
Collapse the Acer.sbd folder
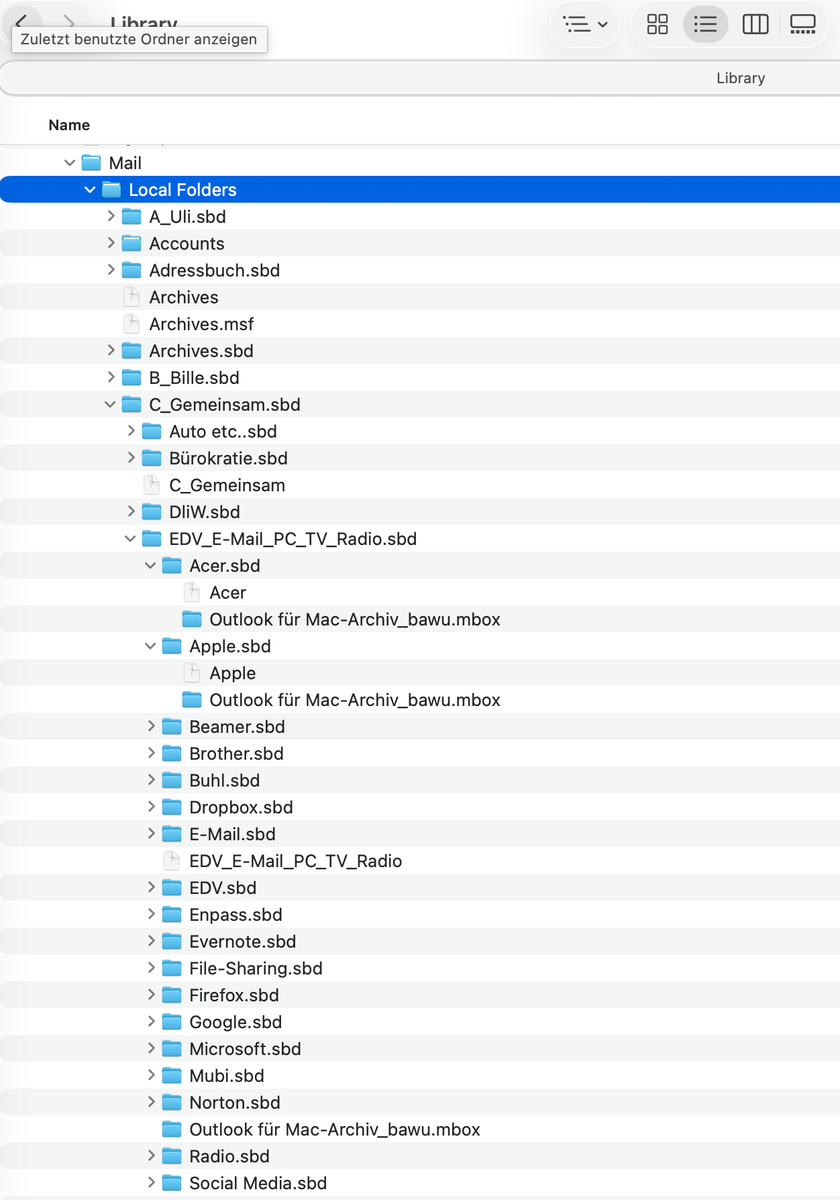pos(151,566)
